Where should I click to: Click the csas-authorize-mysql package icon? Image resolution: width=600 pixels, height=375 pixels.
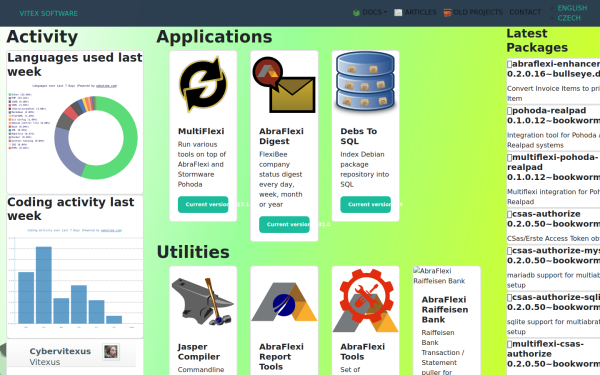pyautogui.click(x=509, y=251)
